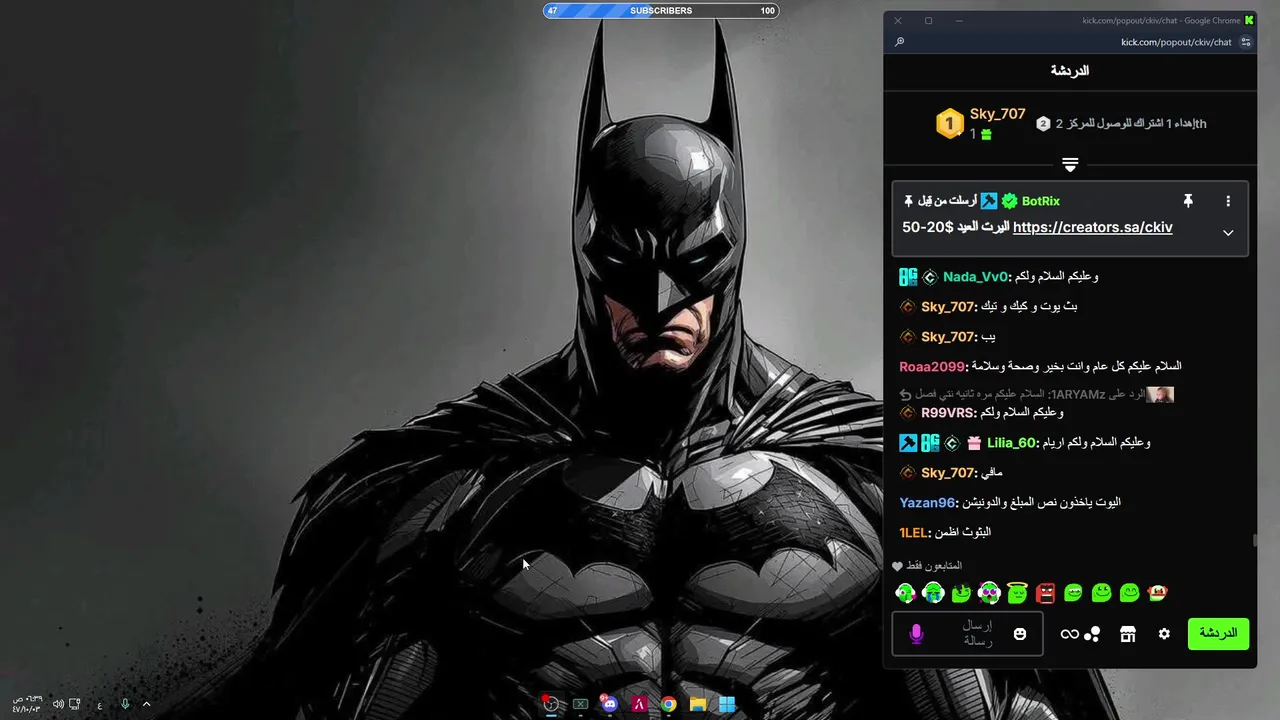Click the volume speaker tray icon
The image size is (1280, 720).
(58, 704)
